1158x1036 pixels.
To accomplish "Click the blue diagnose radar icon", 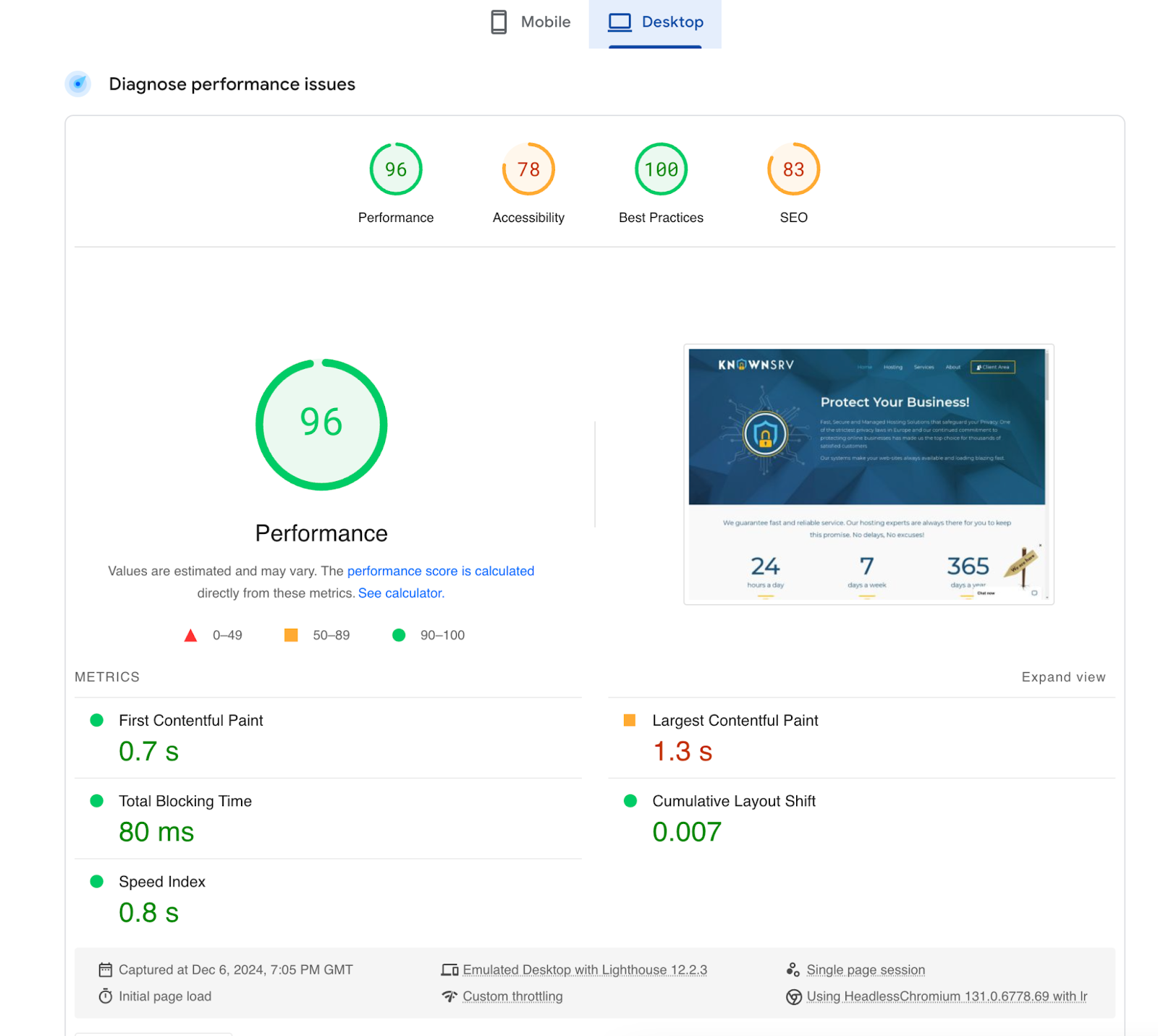I will click(x=78, y=84).
